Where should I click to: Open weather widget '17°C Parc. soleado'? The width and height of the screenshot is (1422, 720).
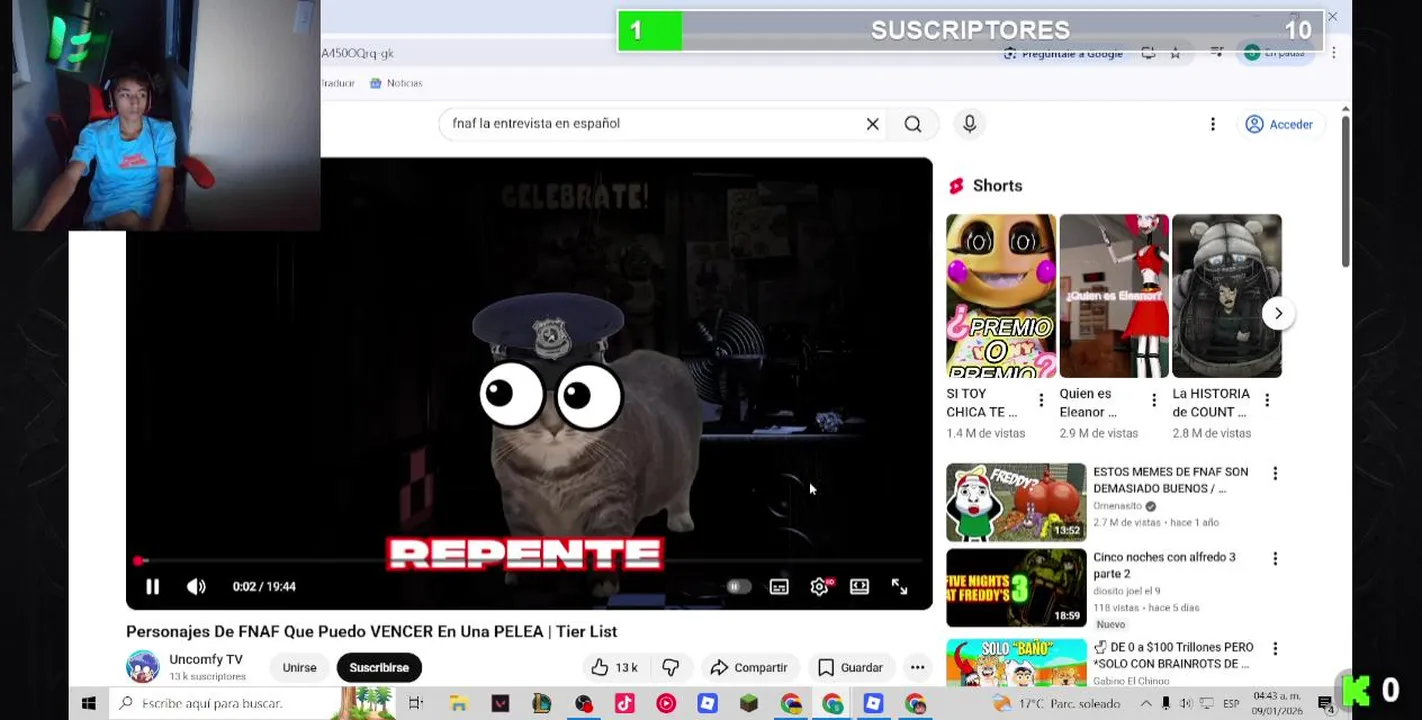point(1056,703)
